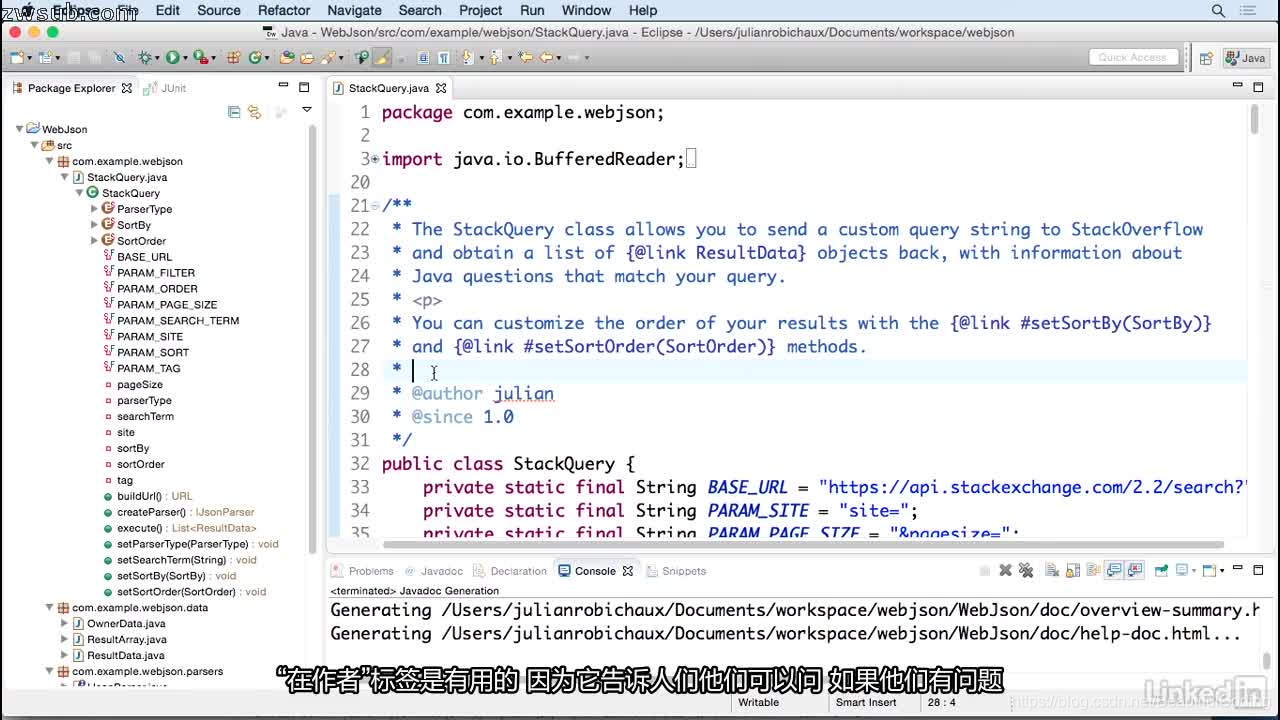Click the Previous Annotation arrow icon
This screenshot has width=1280, height=720.
coord(494,57)
